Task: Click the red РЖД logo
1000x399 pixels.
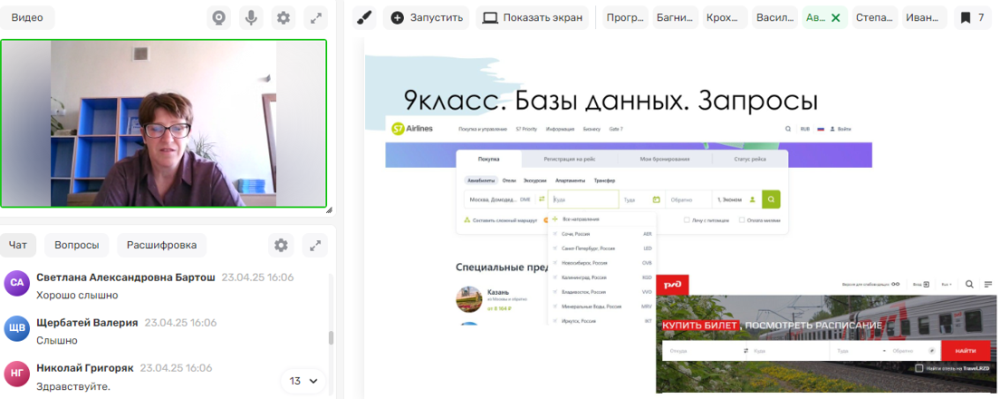Action: click(x=672, y=284)
